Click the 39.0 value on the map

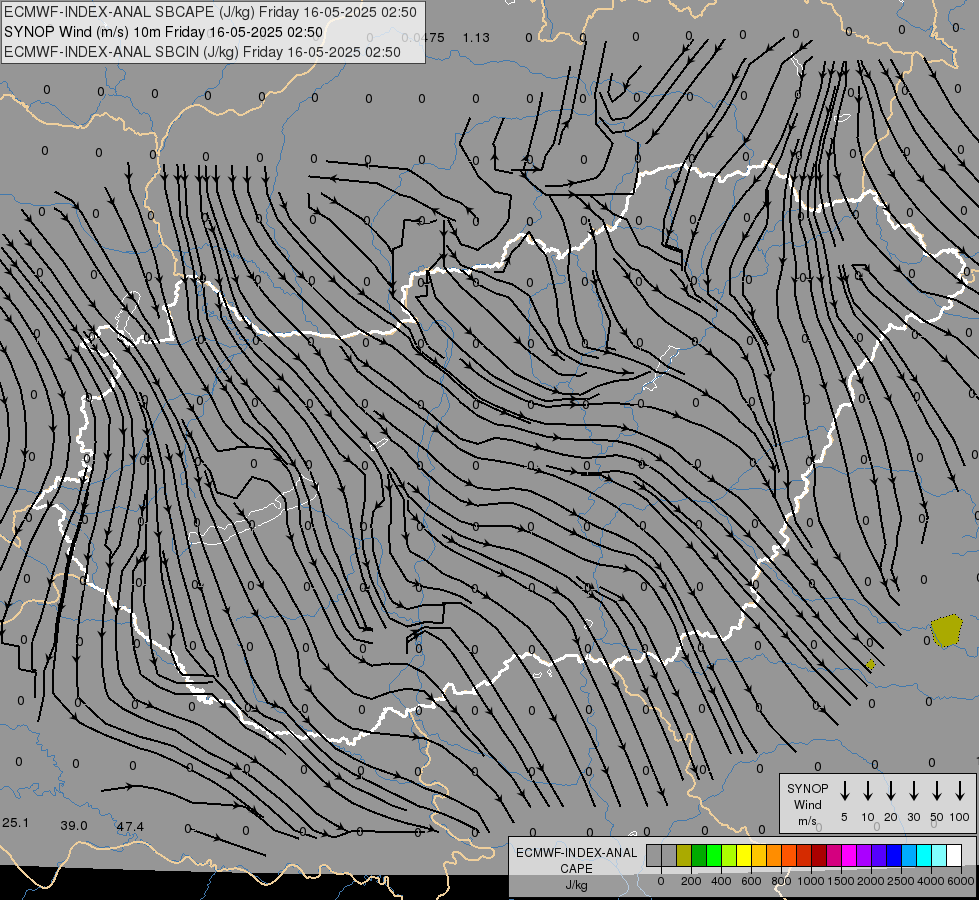[x=74, y=826]
